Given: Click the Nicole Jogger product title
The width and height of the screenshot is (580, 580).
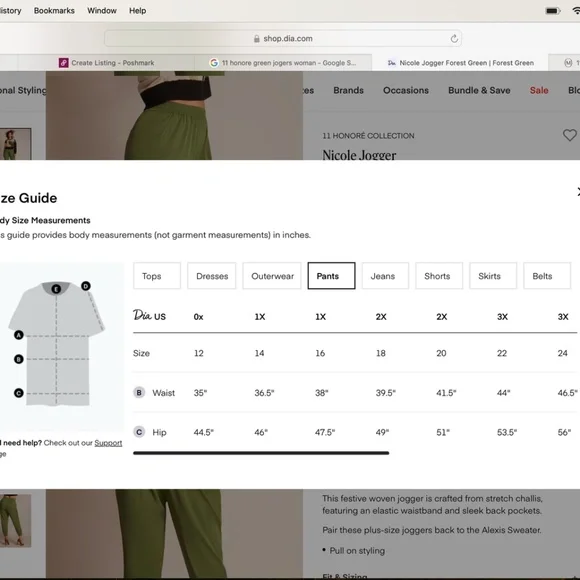Looking at the screenshot, I should [359, 155].
